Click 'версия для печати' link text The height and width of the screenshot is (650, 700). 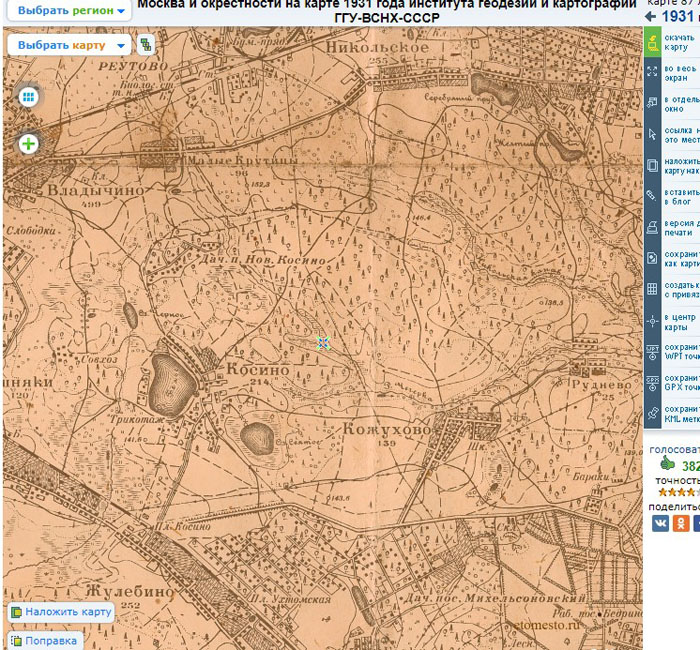682,228
